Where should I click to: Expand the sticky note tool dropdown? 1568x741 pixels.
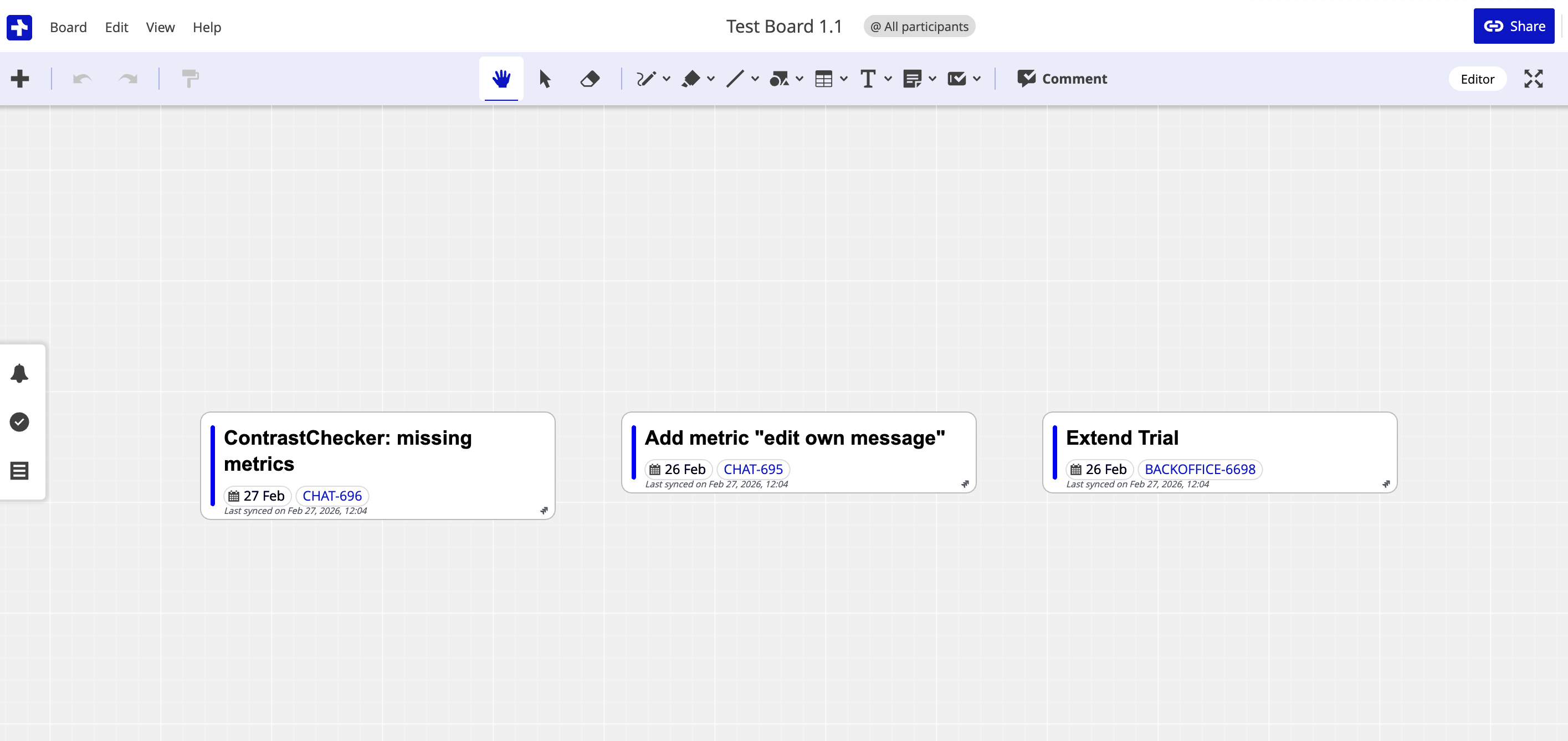point(933,79)
